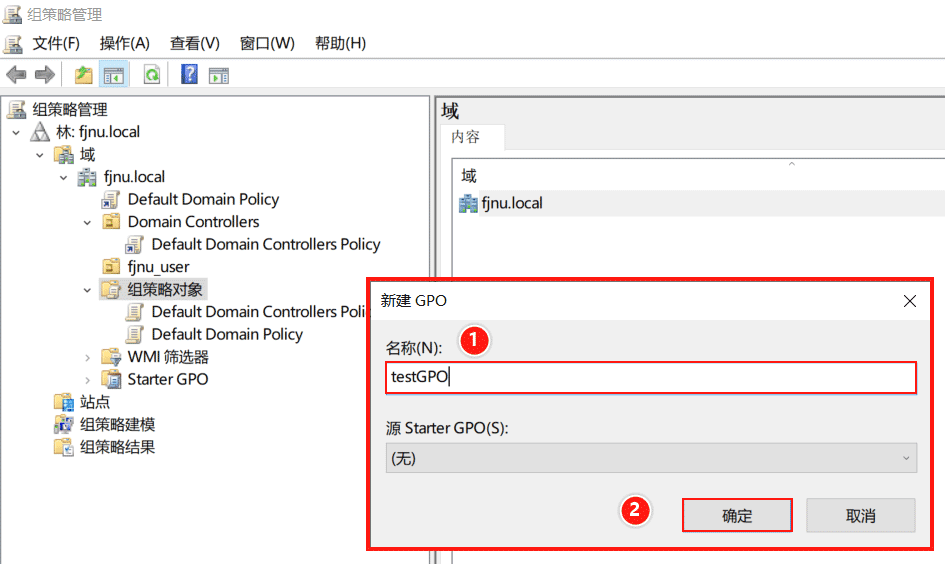This screenshot has height=564, width=945.
Task: Toggle the Show/Hide console tree icon
Action: coord(114,75)
